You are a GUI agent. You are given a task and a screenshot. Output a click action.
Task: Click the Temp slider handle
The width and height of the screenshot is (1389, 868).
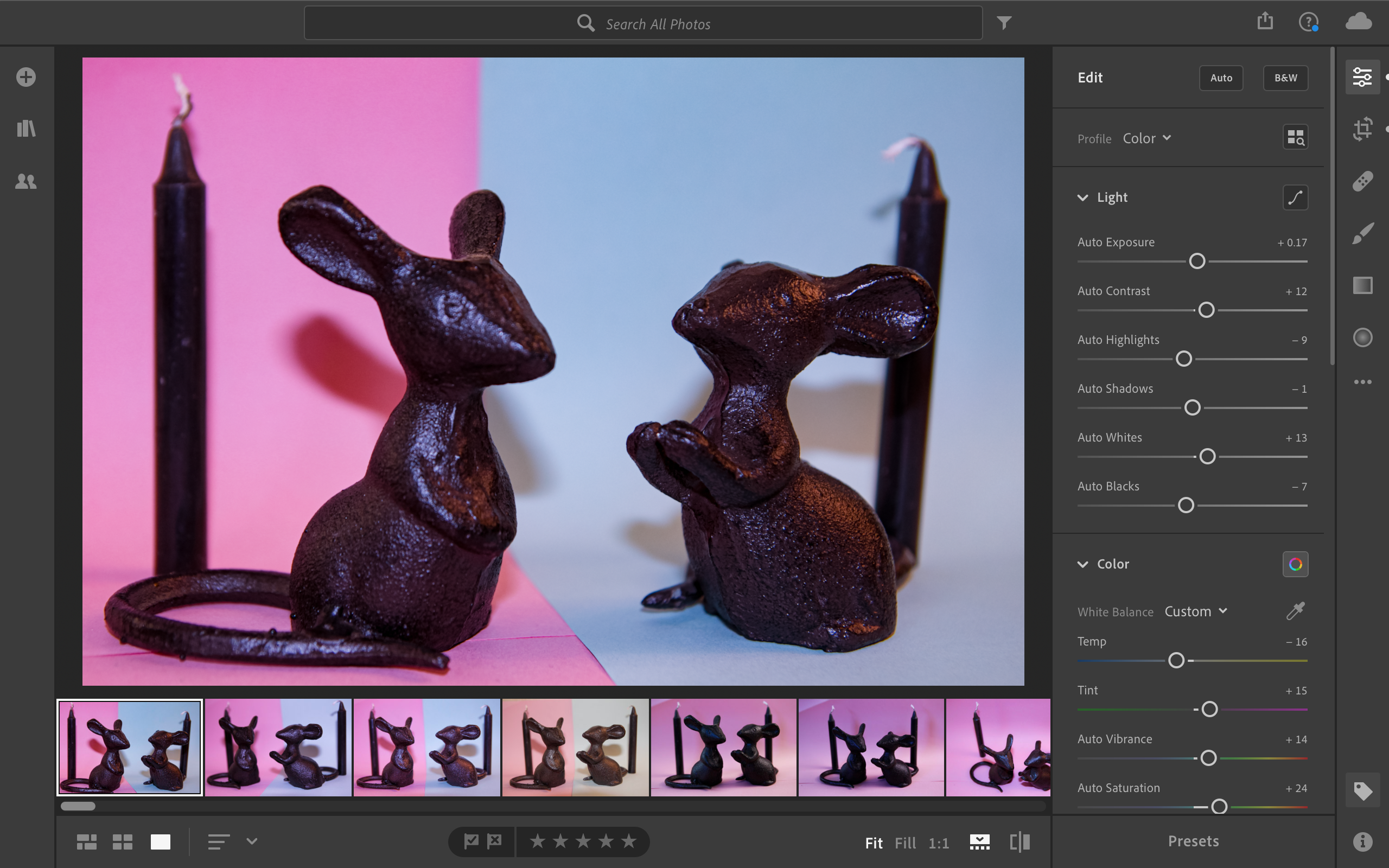tap(1176, 660)
